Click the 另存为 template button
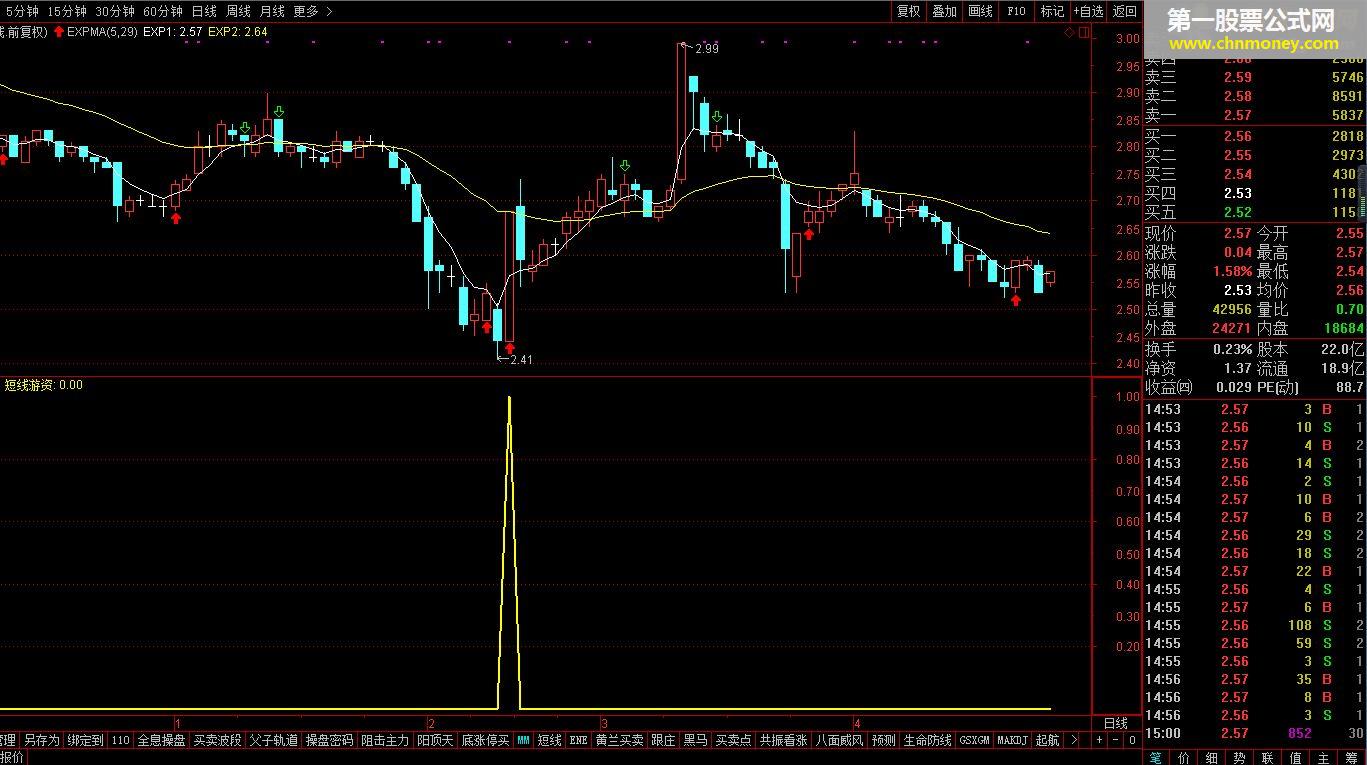This screenshot has width=1367, height=765. click(x=42, y=741)
